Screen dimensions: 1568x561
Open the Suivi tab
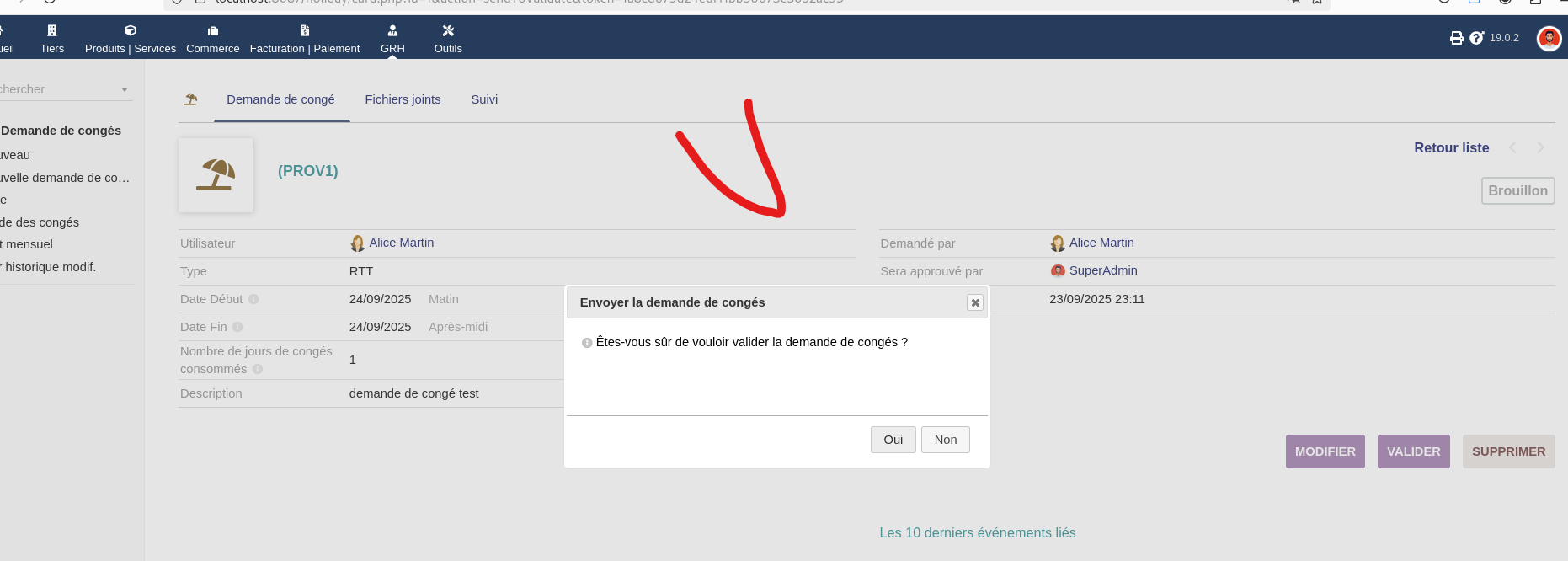pyautogui.click(x=484, y=99)
